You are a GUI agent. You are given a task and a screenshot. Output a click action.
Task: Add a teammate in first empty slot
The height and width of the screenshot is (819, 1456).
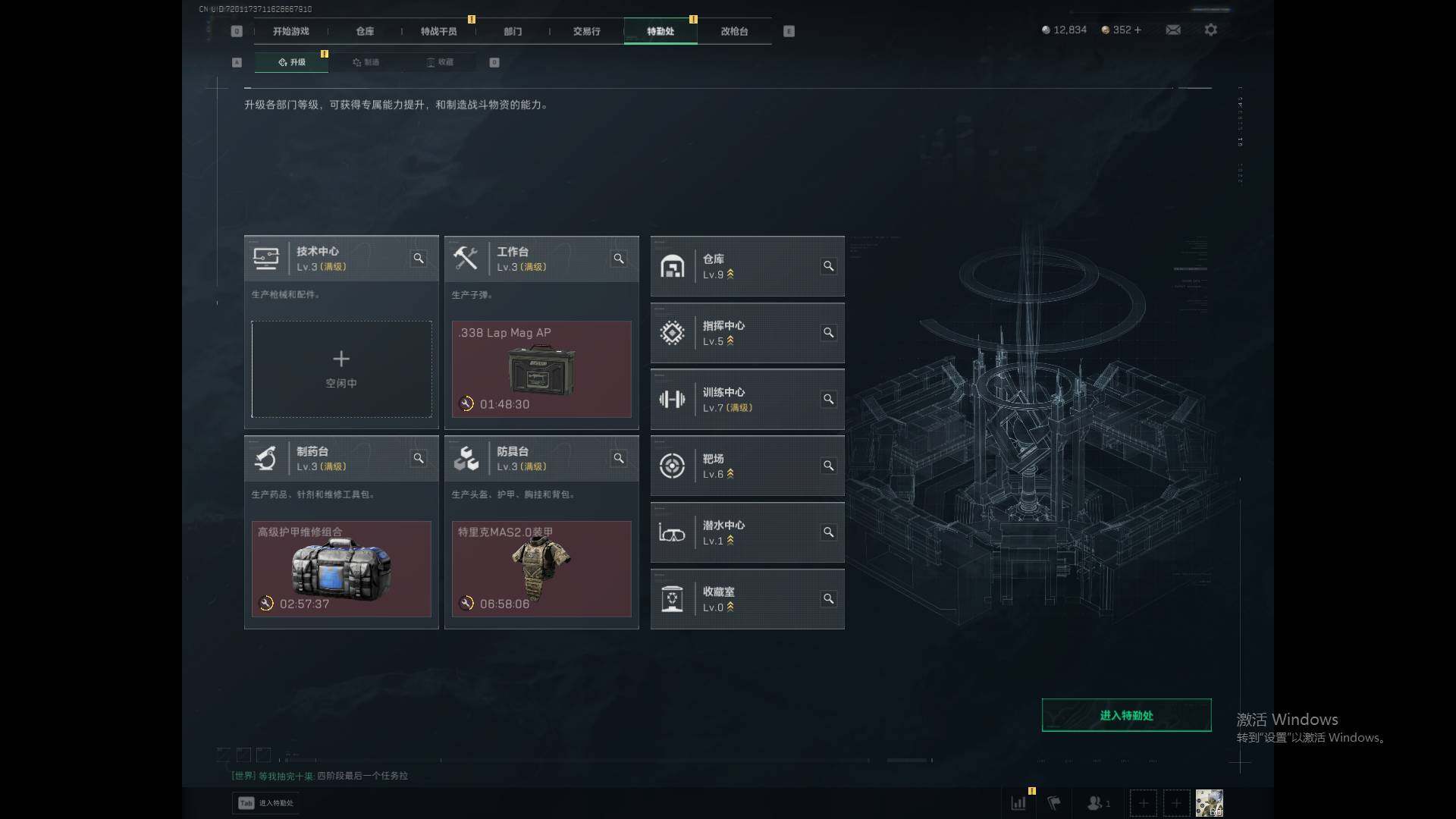pyautogui.click(x=1143, y=802)
